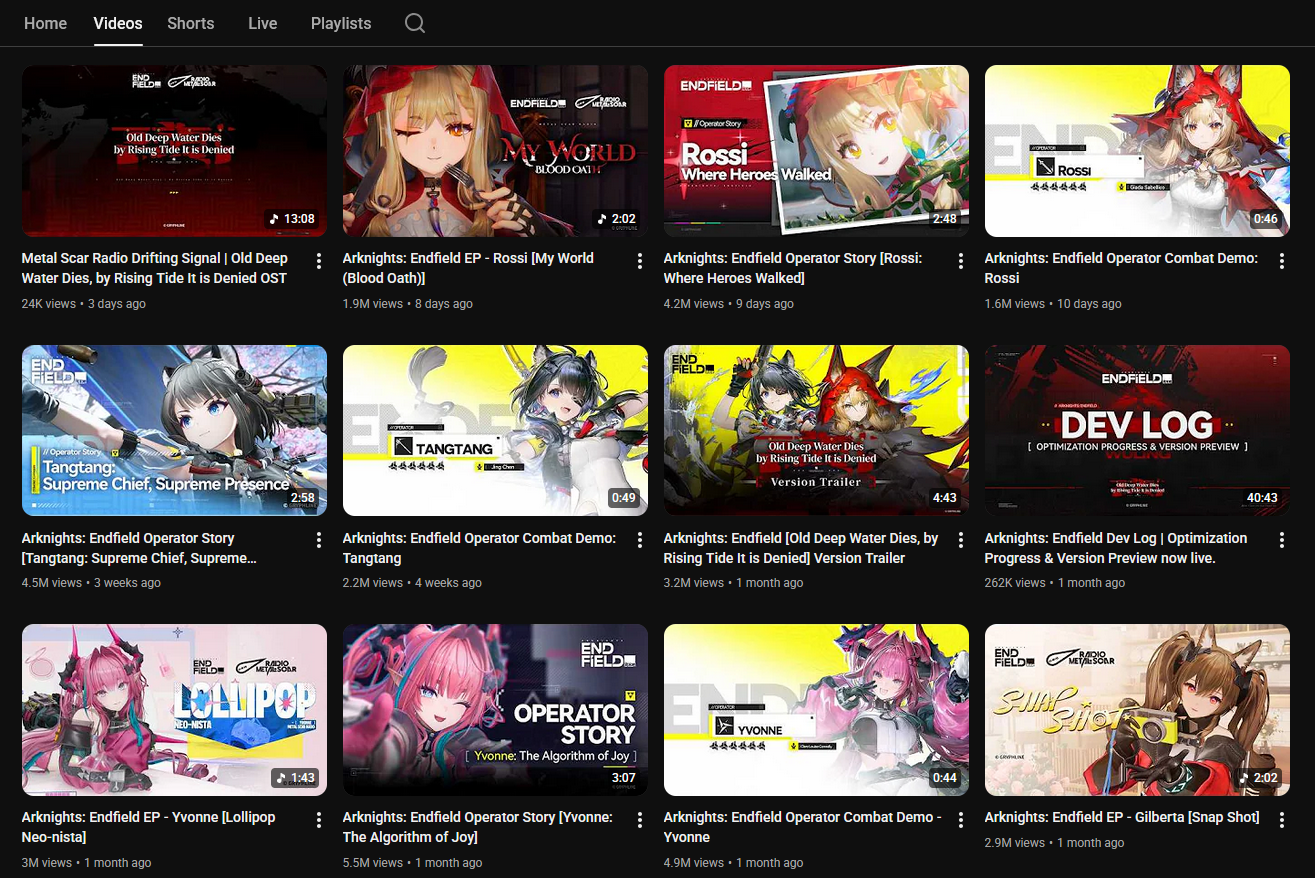Open the 0:49 Tangtang operator thumbnail
This screenshot has width=1315, height=878.
coord(495,430)
